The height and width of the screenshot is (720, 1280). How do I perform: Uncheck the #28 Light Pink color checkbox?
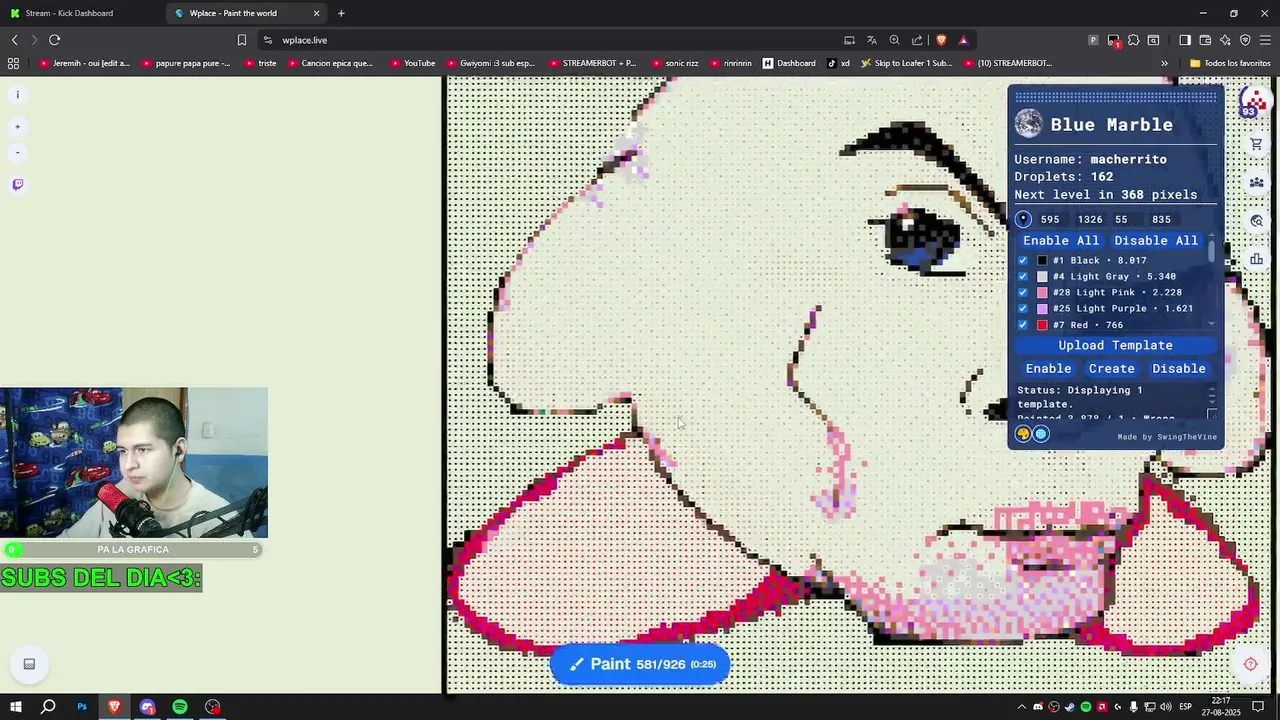coord(1022,292)
